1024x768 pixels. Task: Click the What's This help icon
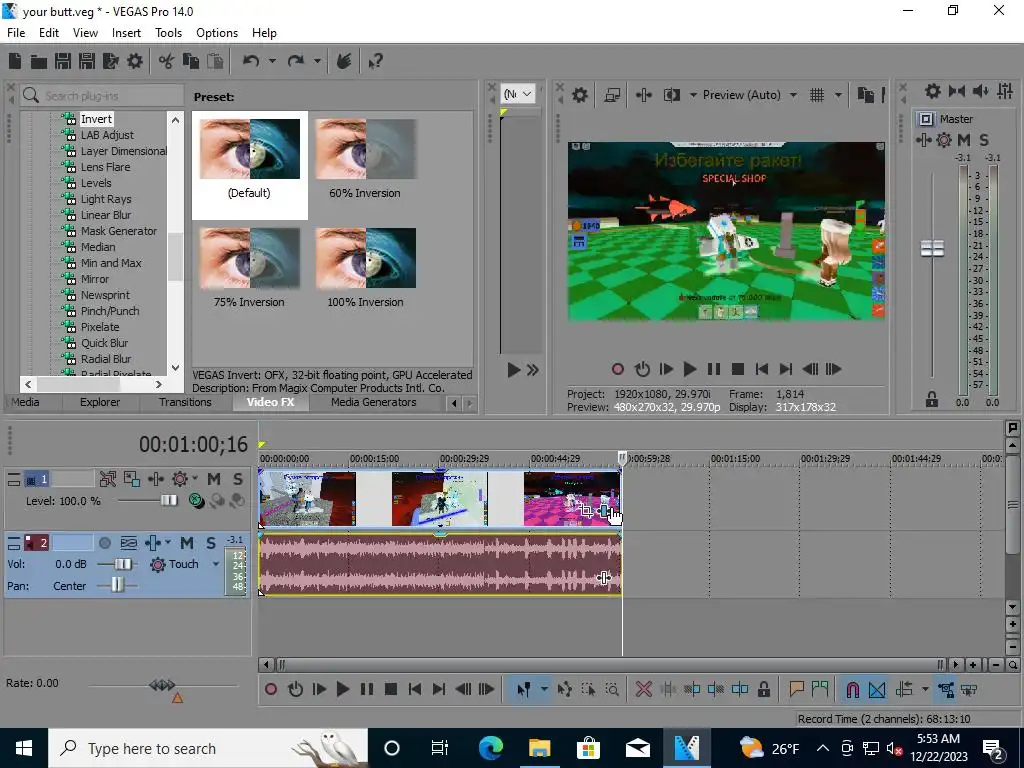point(376,61)
